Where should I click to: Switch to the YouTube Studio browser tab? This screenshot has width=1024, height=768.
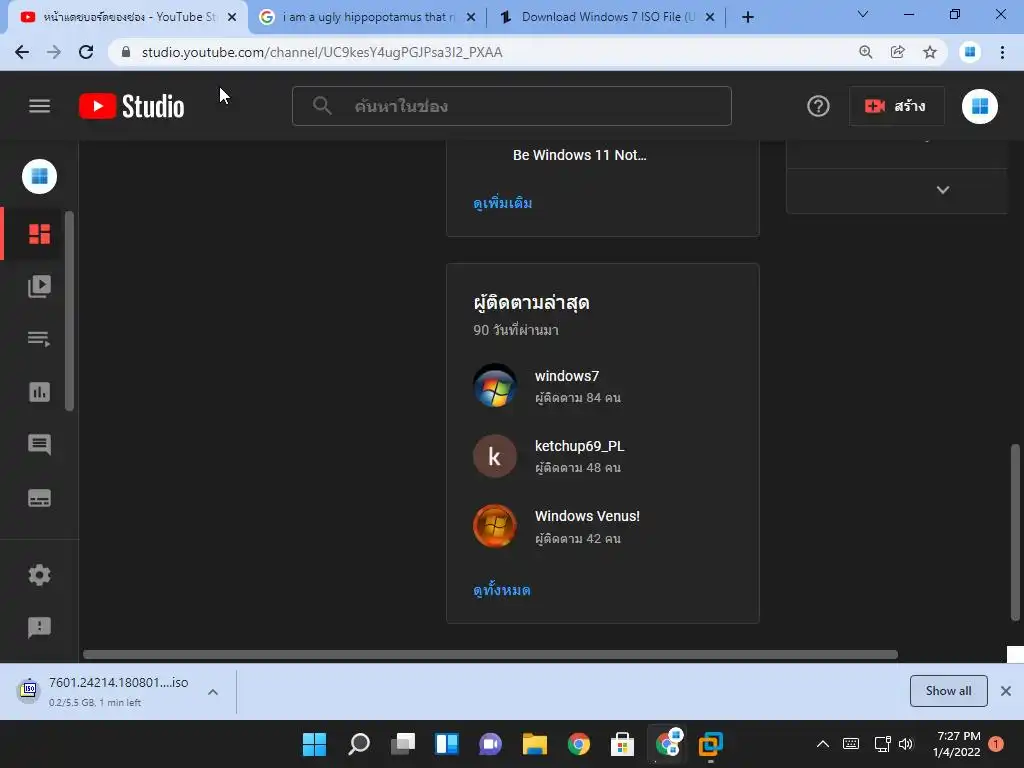(127, 17)
